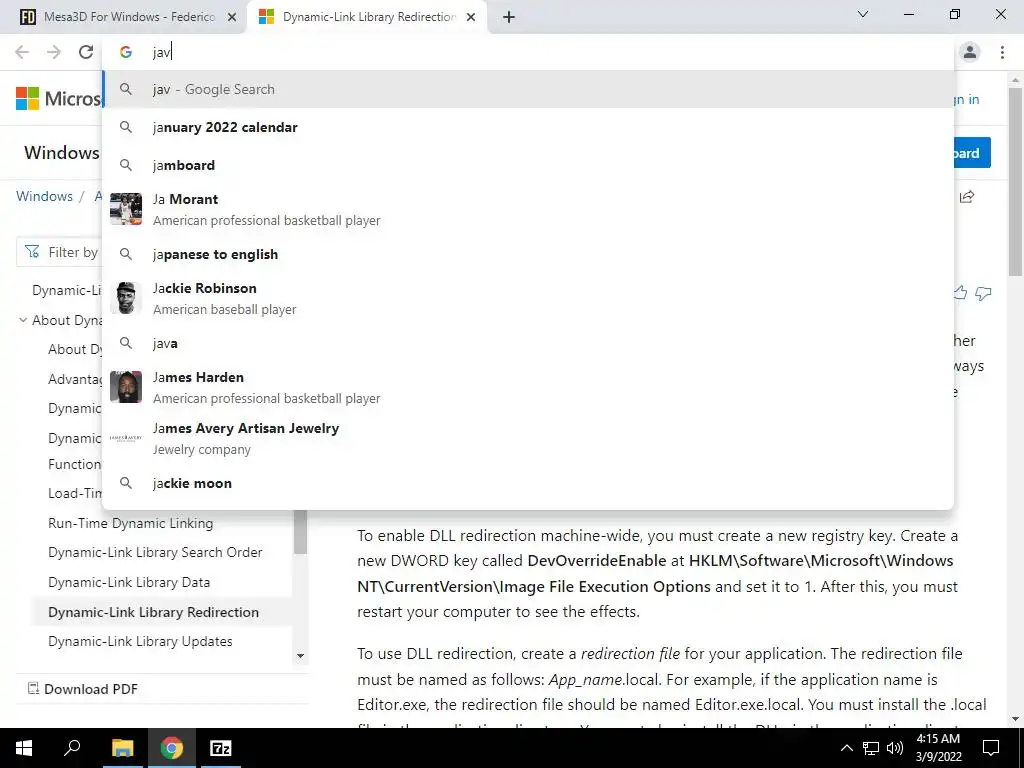This screenshot has width=1024, height=768.
Task: Collapse the About Dynamic-Link Libraries tree node
Action: (x=23, y=320)
